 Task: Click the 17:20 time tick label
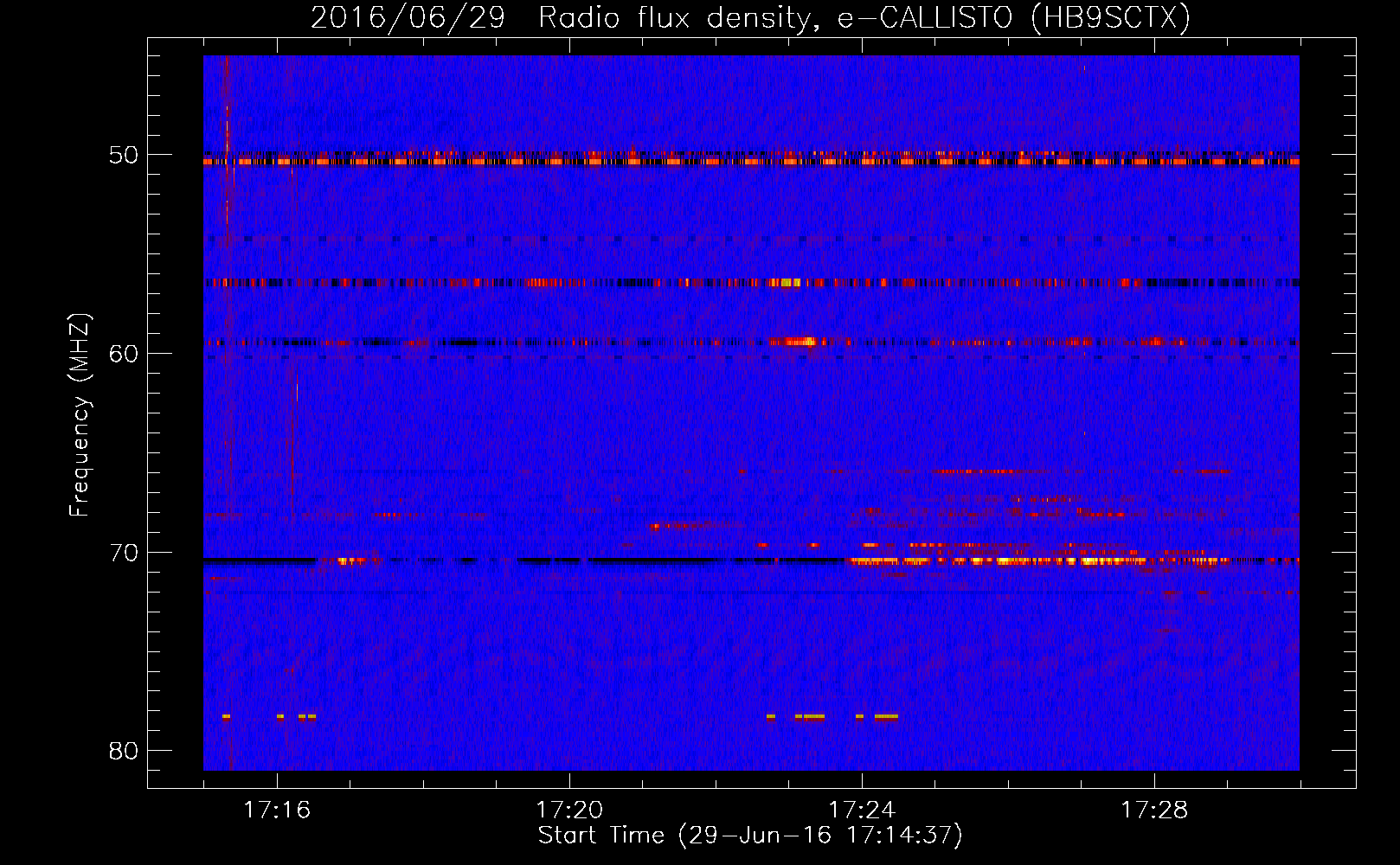click(x=569, y=811)
